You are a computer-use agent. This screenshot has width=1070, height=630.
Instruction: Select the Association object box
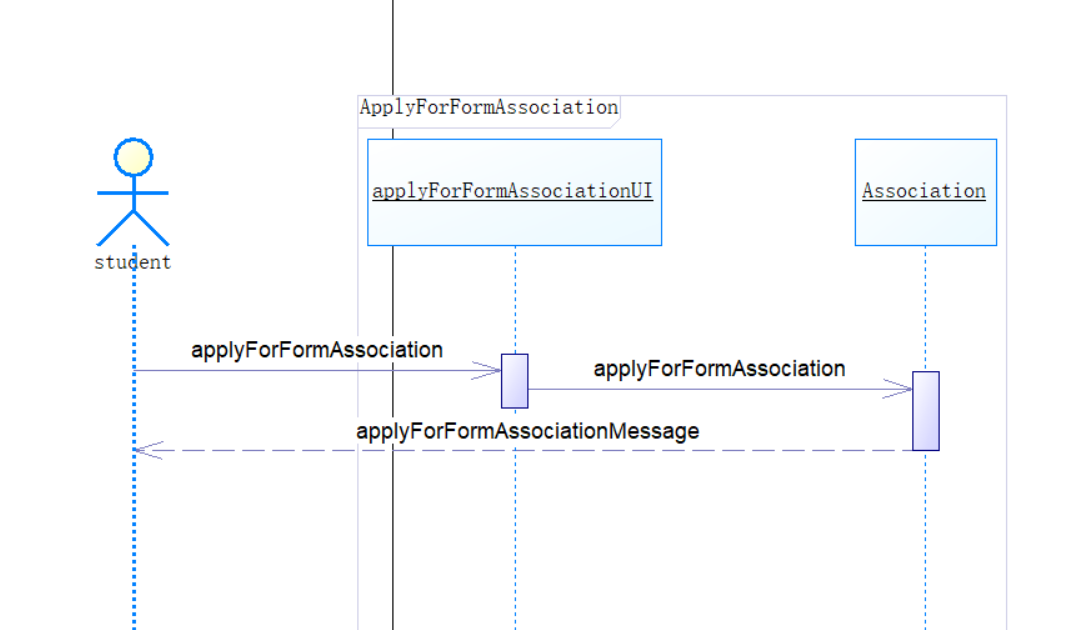pos(925,191)
